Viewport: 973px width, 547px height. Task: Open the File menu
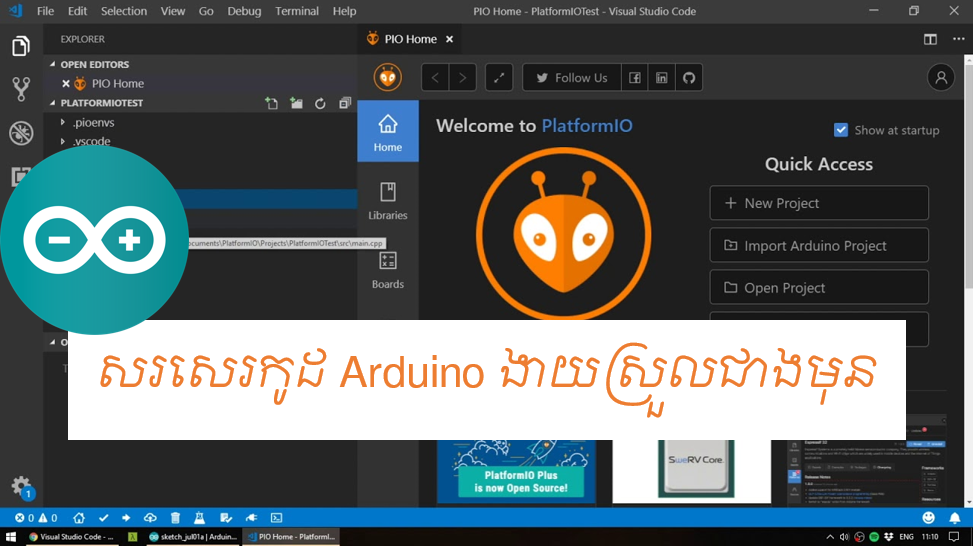(45, 11)
